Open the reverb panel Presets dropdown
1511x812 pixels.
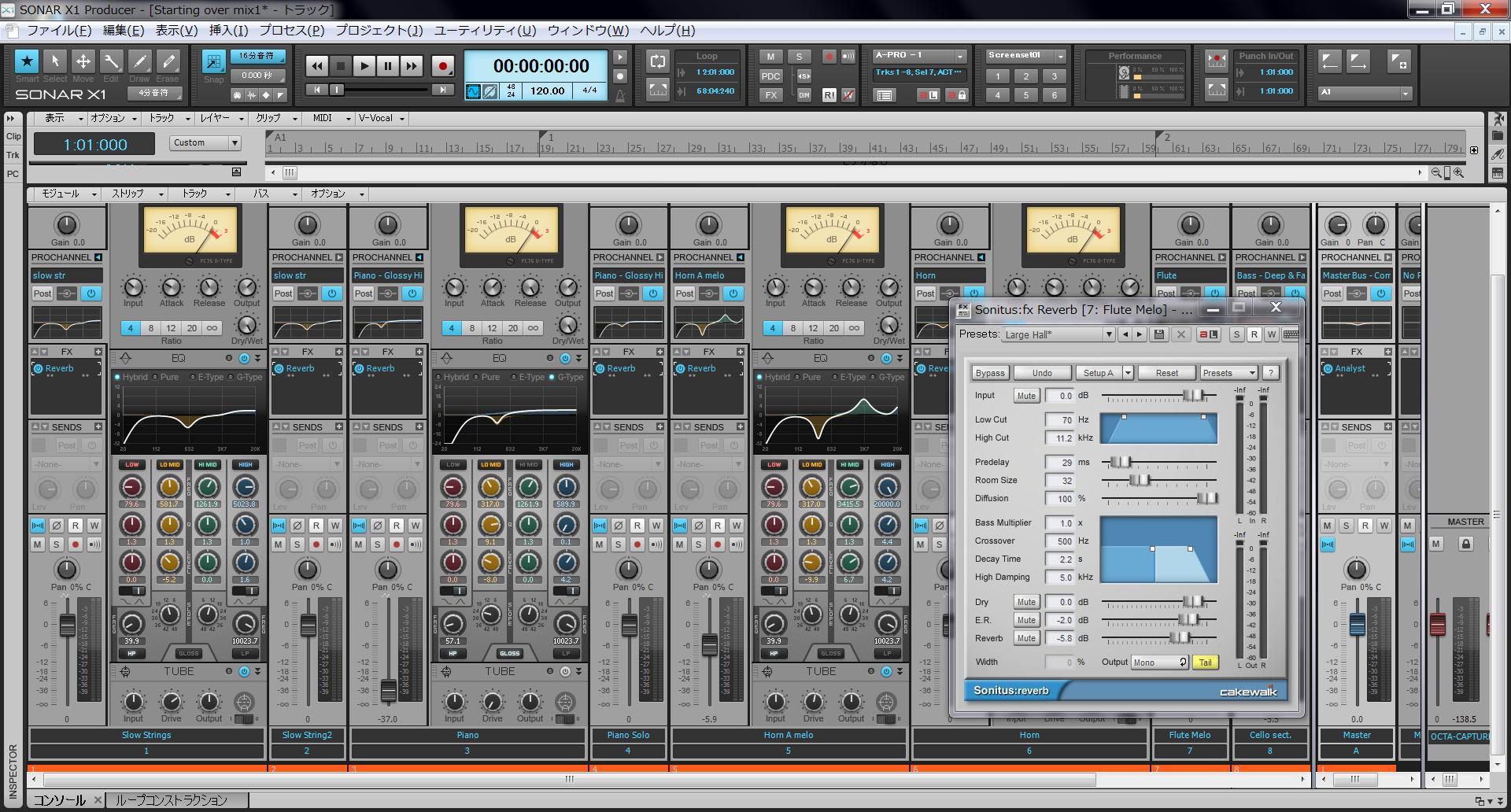pos(1229,373)
